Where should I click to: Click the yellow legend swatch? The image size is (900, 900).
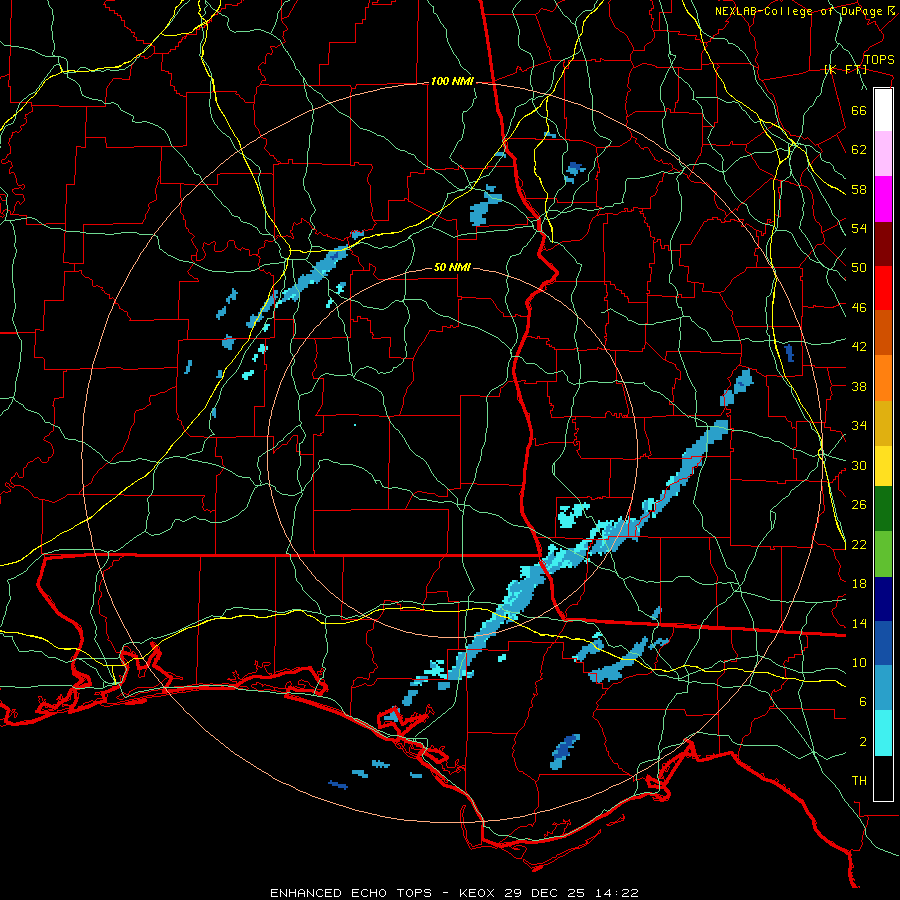click(883, 465)
